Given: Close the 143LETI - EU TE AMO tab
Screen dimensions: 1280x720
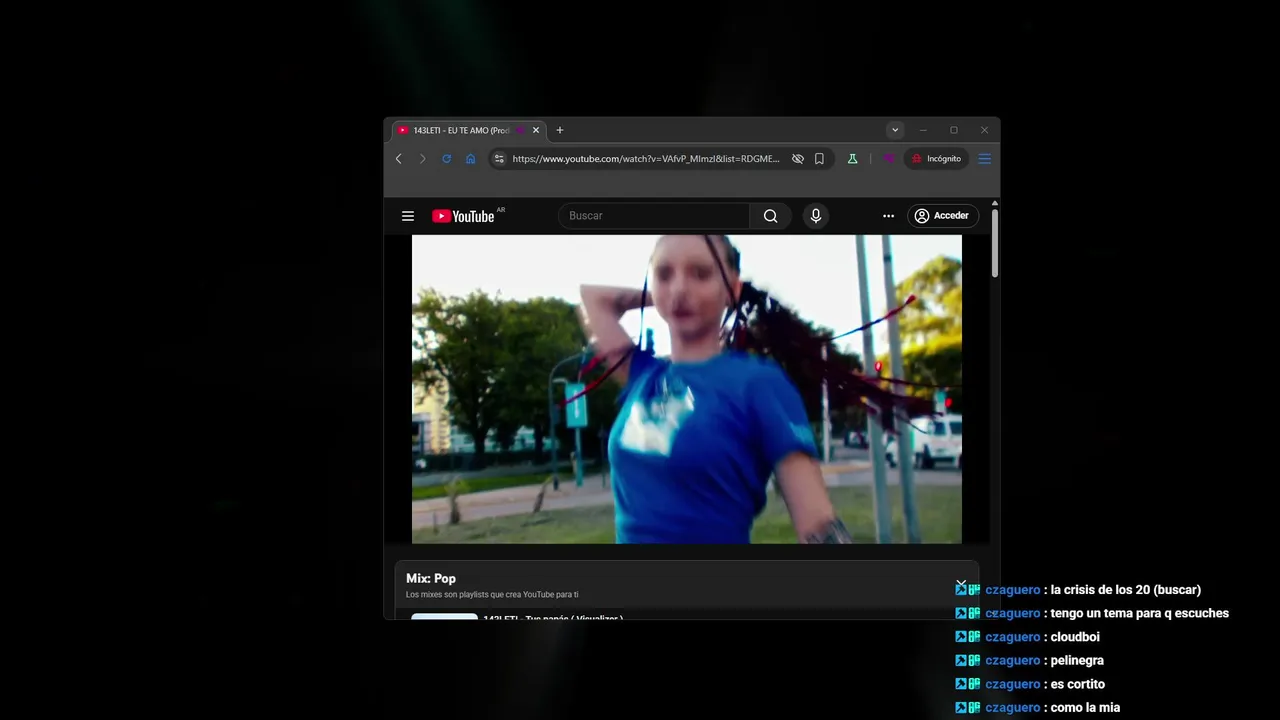Looking at the screenshot, I should [536, 130].
